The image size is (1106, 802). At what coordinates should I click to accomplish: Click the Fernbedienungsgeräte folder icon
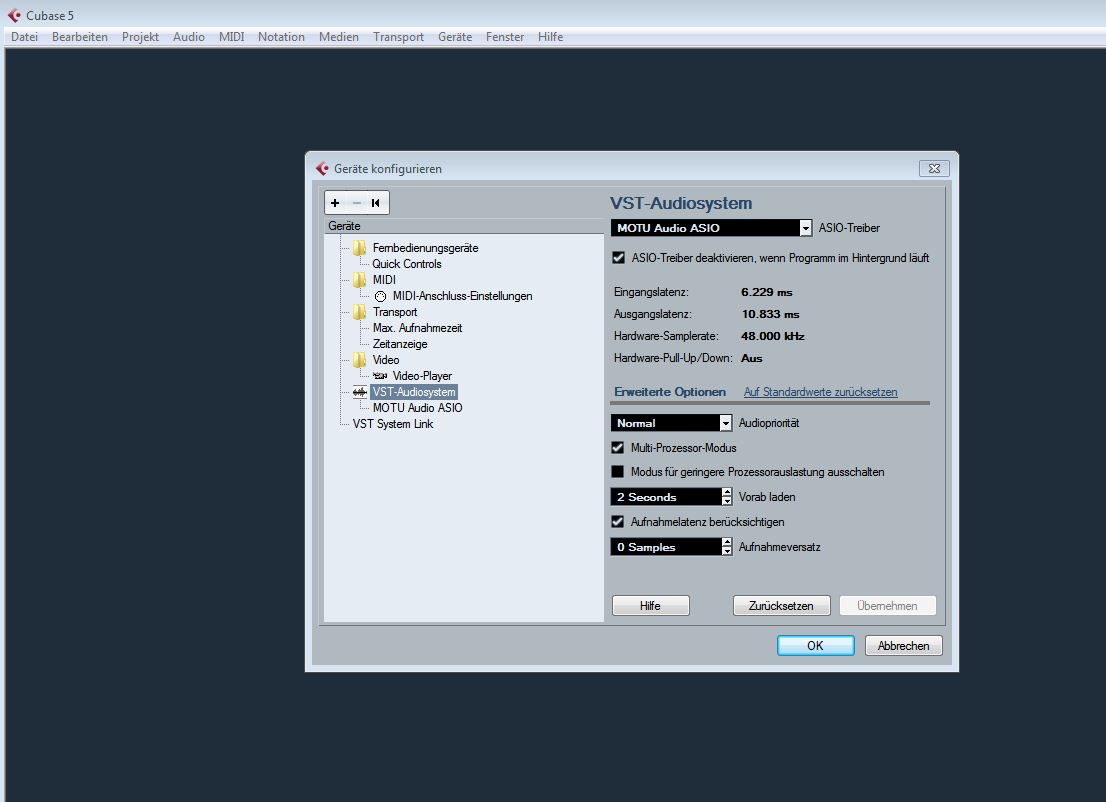point(360,248)
